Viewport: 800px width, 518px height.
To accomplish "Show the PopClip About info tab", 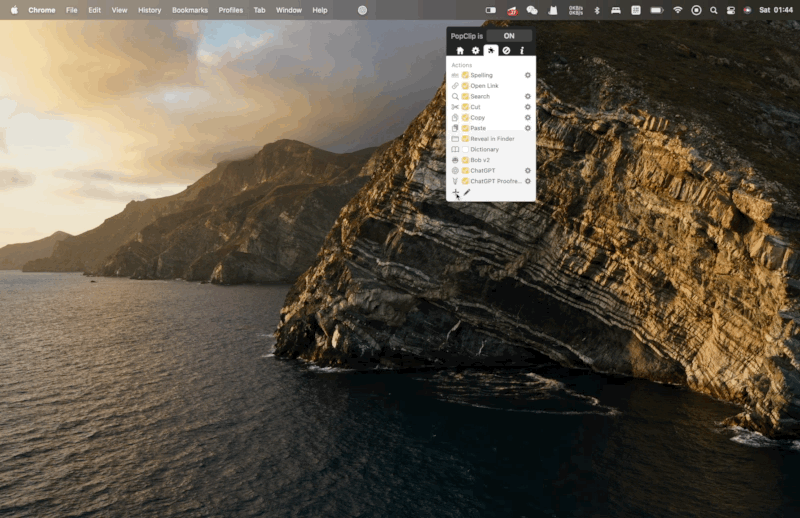I will 521,50.
